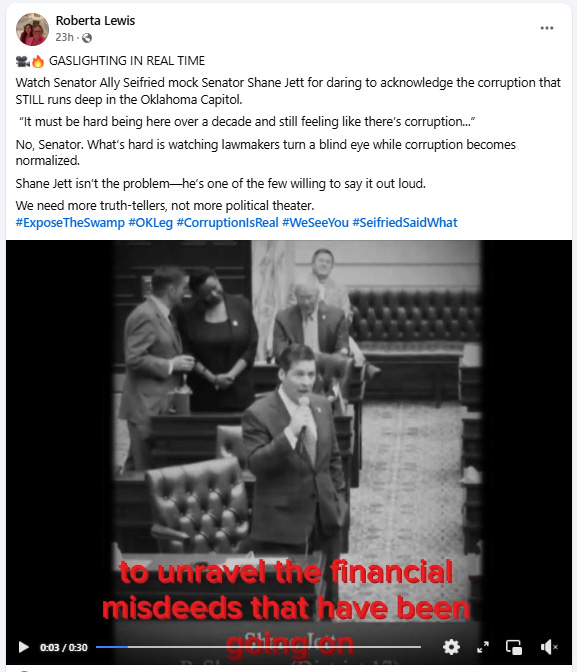
Task: Click the Roberta Lewis name link
Action: (95, 21)
